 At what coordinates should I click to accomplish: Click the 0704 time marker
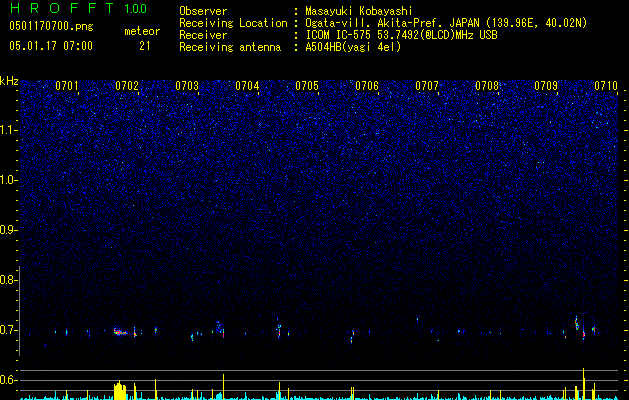(247, 86)
